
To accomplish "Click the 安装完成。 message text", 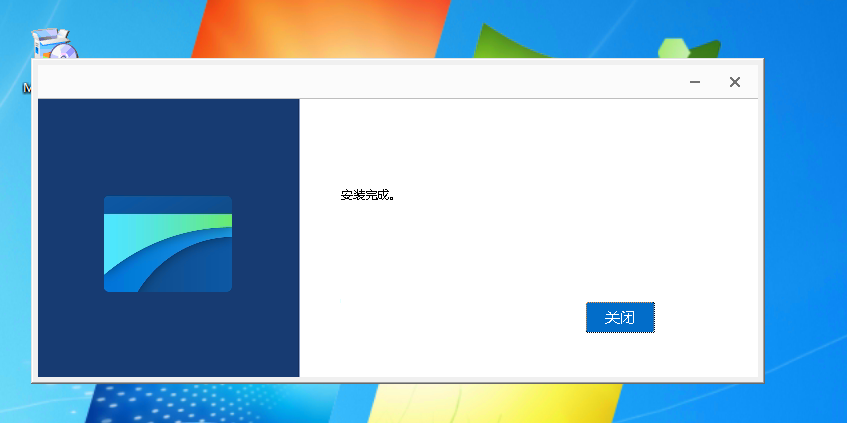I will point(367,195).
